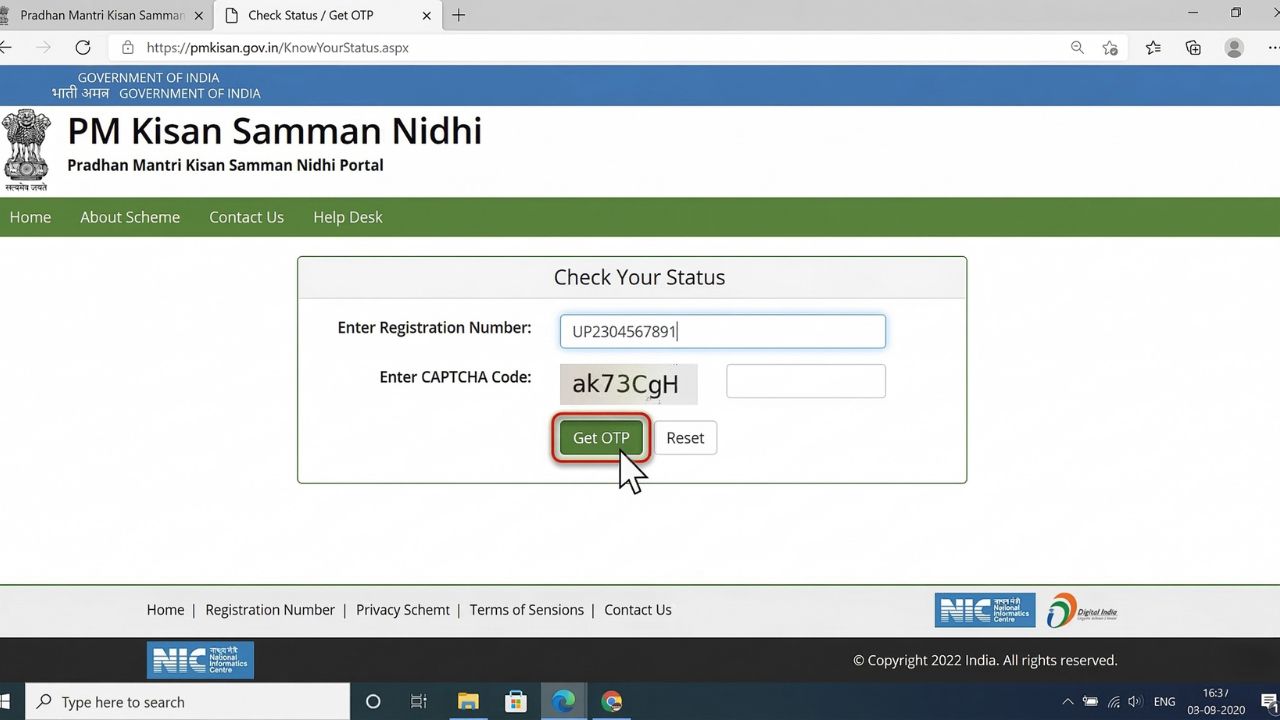Open the About Scheme menu
The width and height of the screenshot is (1280, 720).
point(130,217)
